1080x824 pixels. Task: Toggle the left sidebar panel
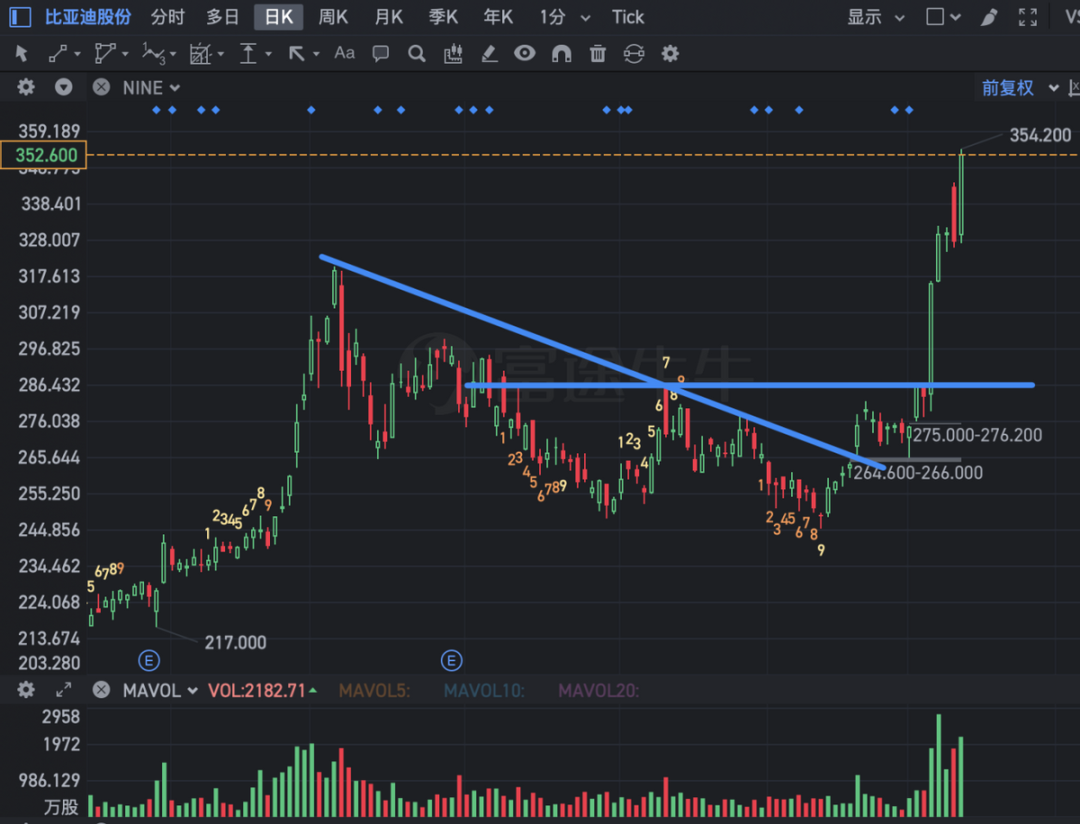click(x=20, y=17)
